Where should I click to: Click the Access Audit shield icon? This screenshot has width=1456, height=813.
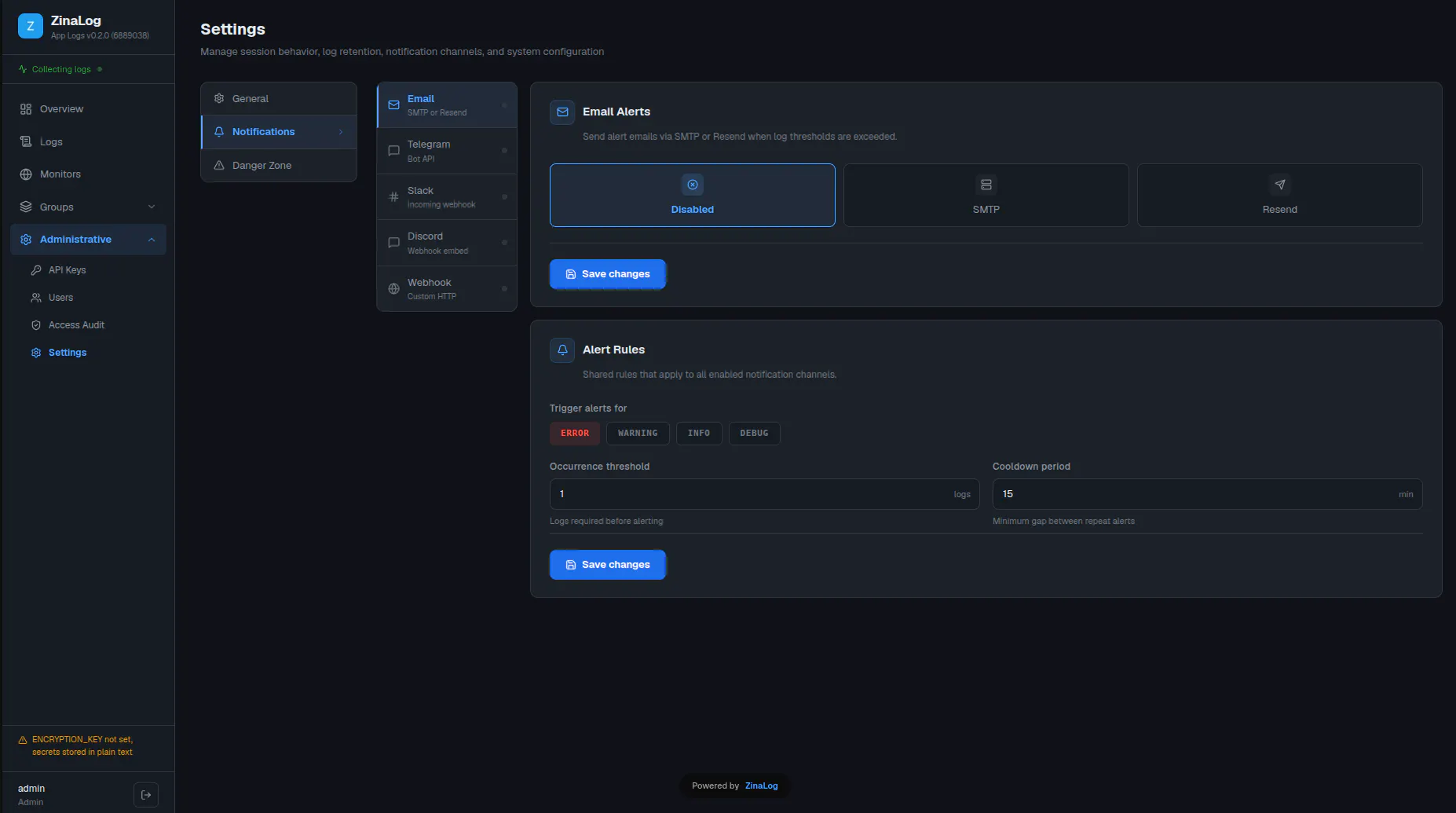tap(36, 325)
